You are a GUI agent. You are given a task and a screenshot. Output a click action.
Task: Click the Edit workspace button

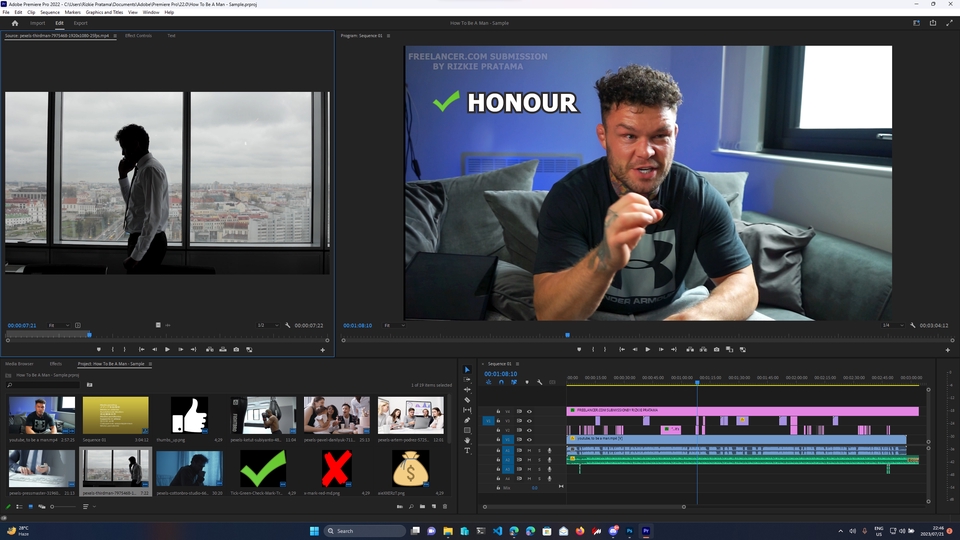pyautogui.click(x=59, y=23)
